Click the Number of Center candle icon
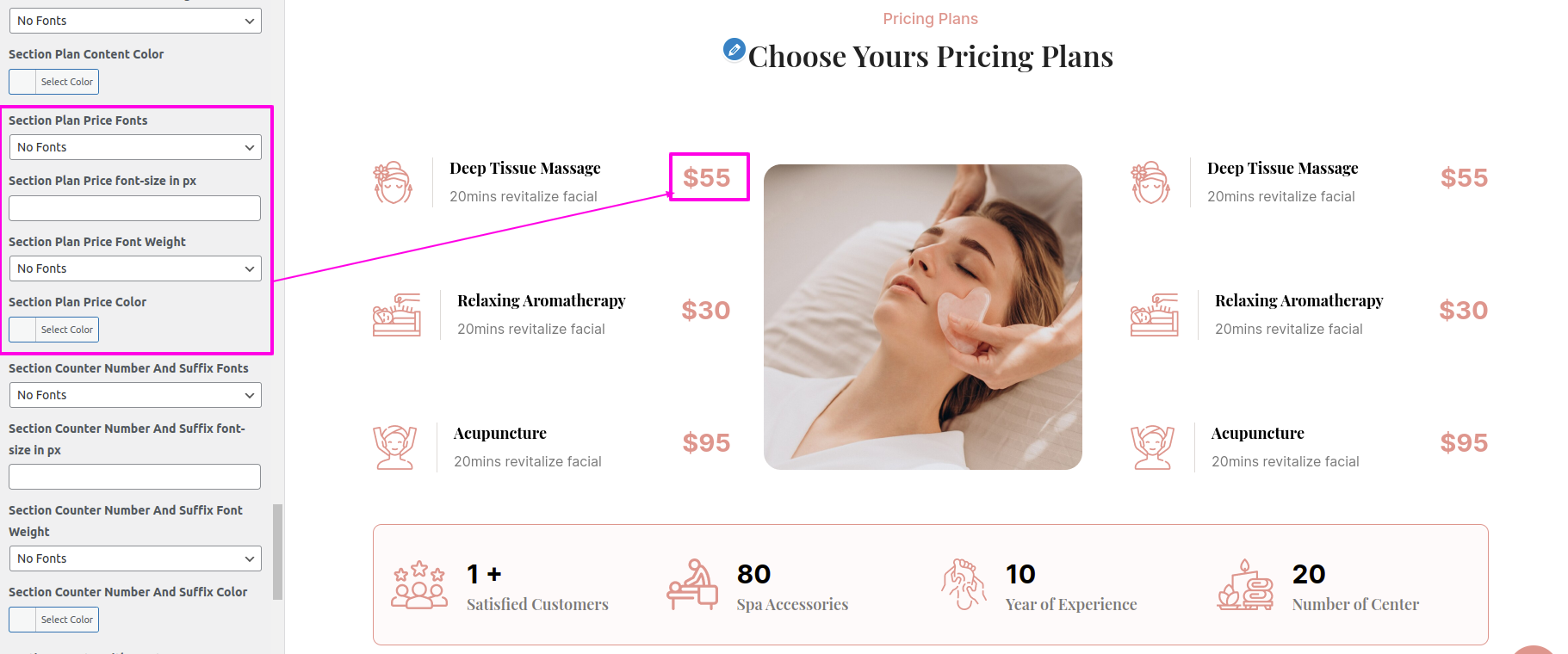This screenshot has width=1568, height=654. click(x=1245, y=584)
